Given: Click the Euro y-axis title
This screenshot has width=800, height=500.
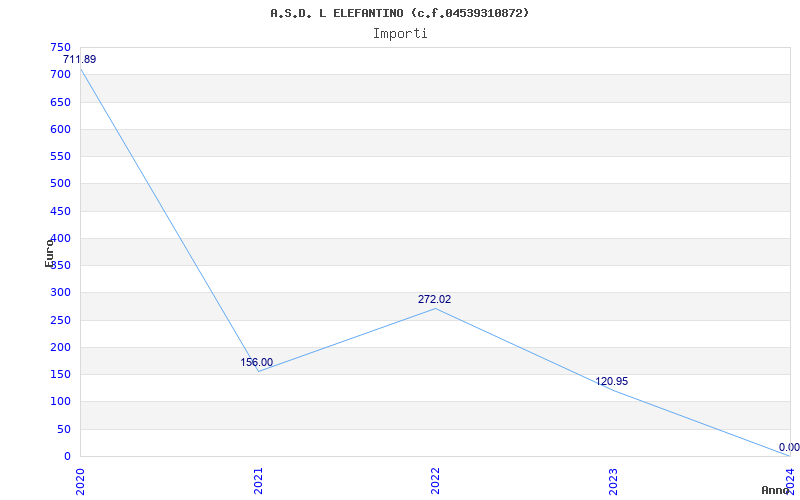Looking at the screenshot, I should [x=49, y=253].
